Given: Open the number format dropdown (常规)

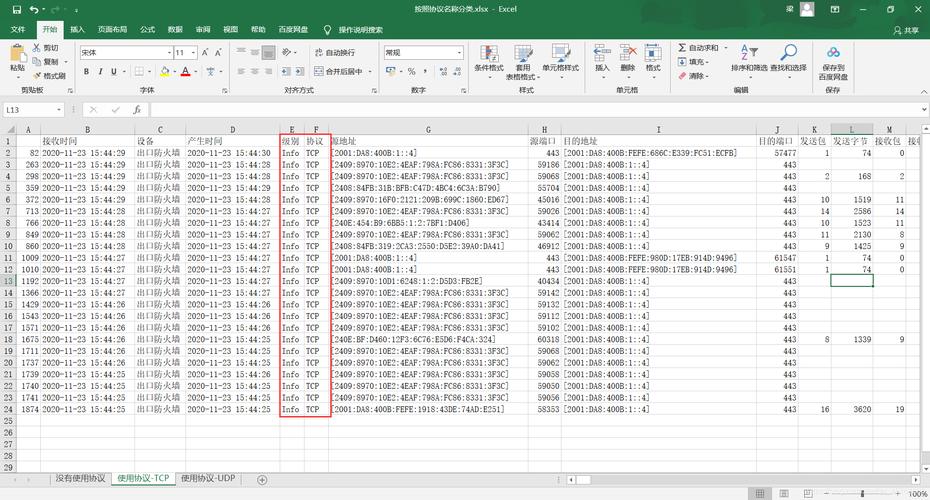Looking at the screenshot, I should coord(460,53).
